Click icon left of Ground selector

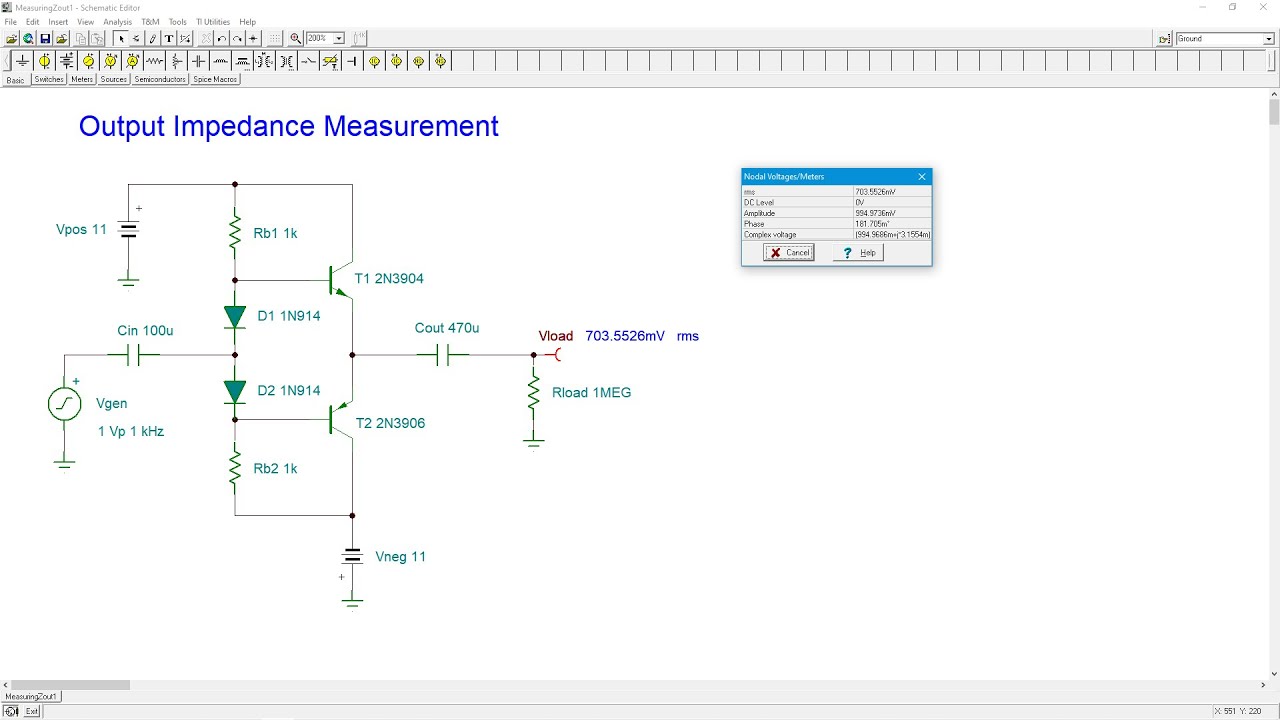pos(1164,39)
